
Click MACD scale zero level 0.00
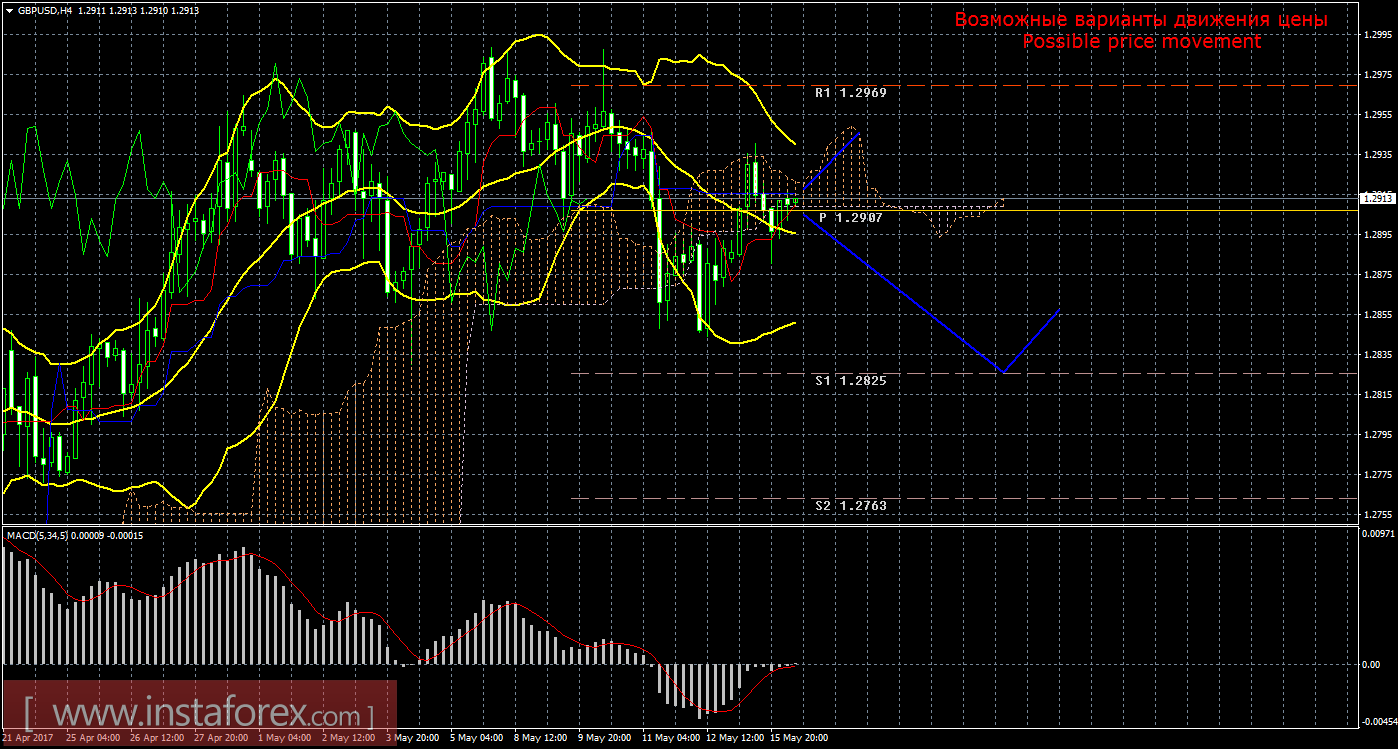coord(1372,664)
